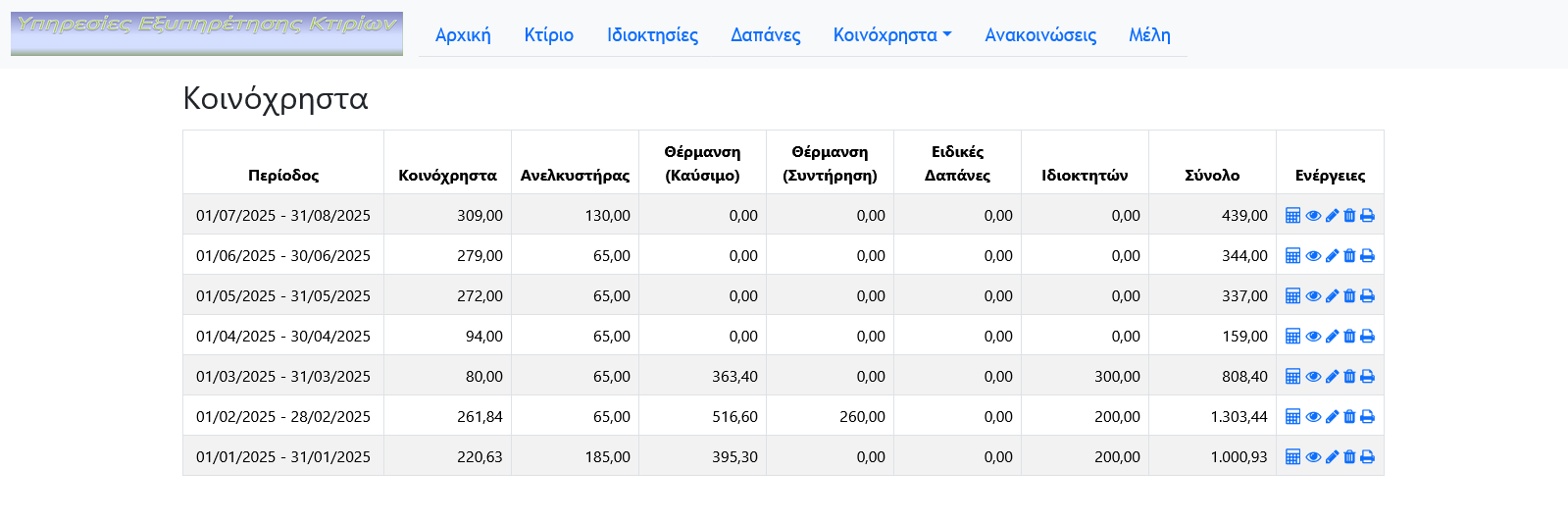This screenshot has width=1568, height=525.
Task: Print the 01/07/2025 - 31/08/2025 period
Action: click(1368, 216)
